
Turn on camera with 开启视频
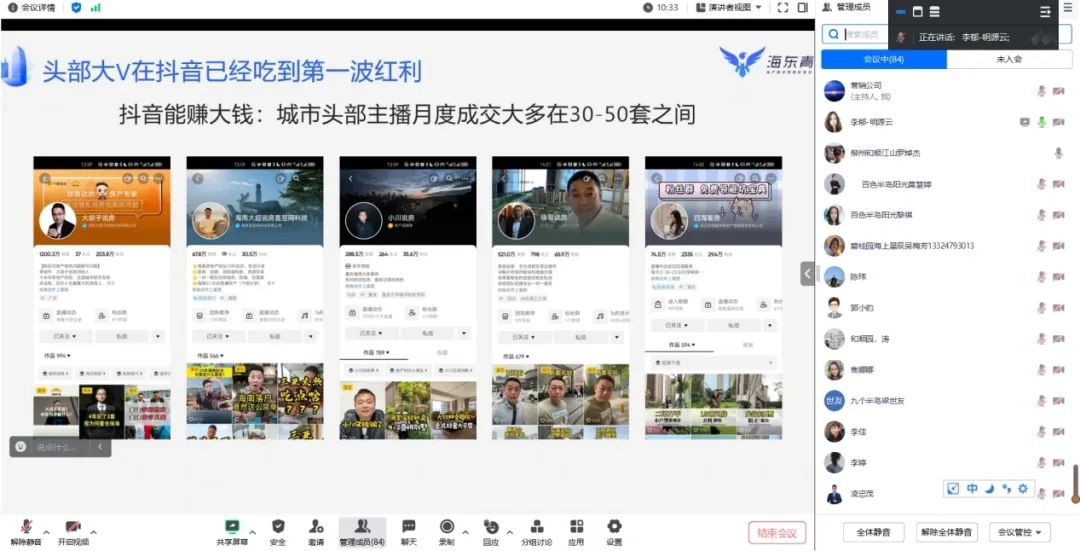73,526
